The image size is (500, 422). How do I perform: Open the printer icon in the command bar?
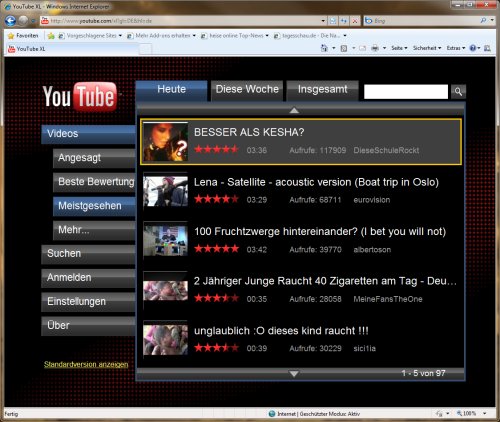375,48
